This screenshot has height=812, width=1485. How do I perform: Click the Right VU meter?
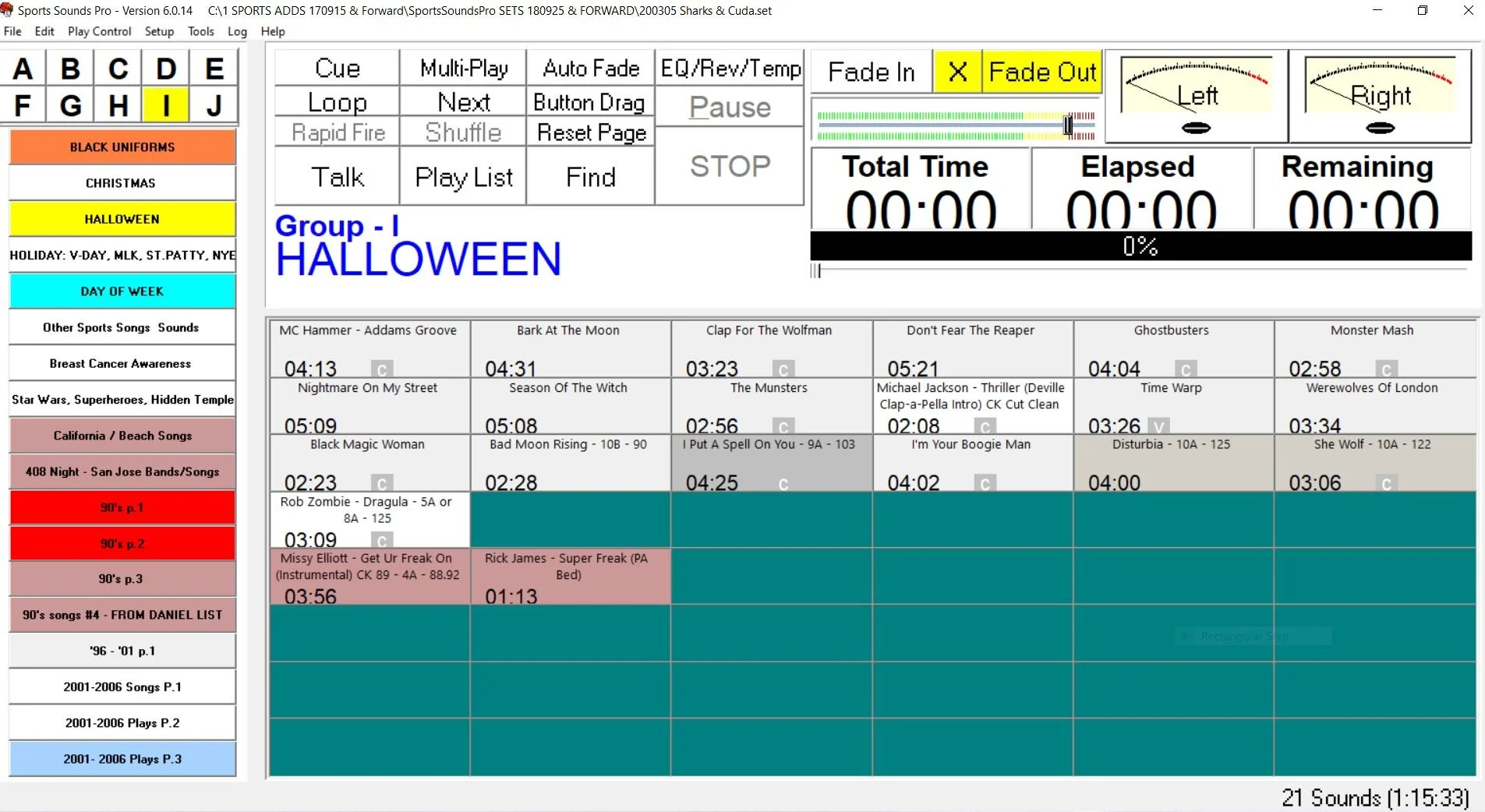coord(1380,96)
